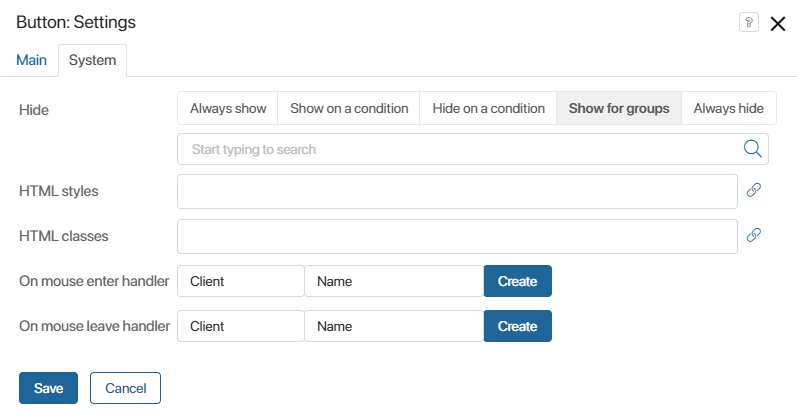
Task: Save the button settings
Action: tap(48, 388)
